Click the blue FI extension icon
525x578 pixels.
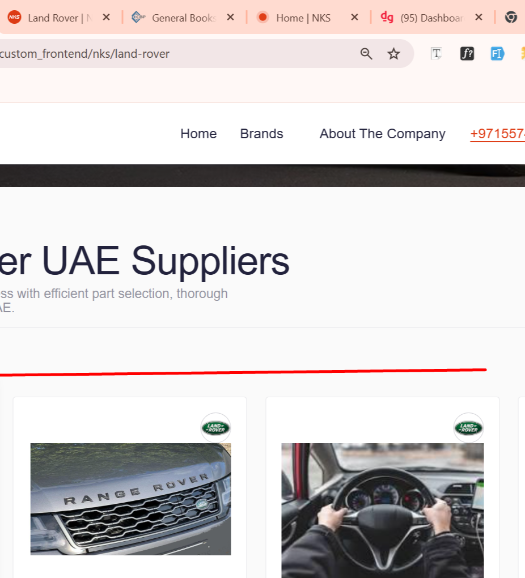[497, 54]
